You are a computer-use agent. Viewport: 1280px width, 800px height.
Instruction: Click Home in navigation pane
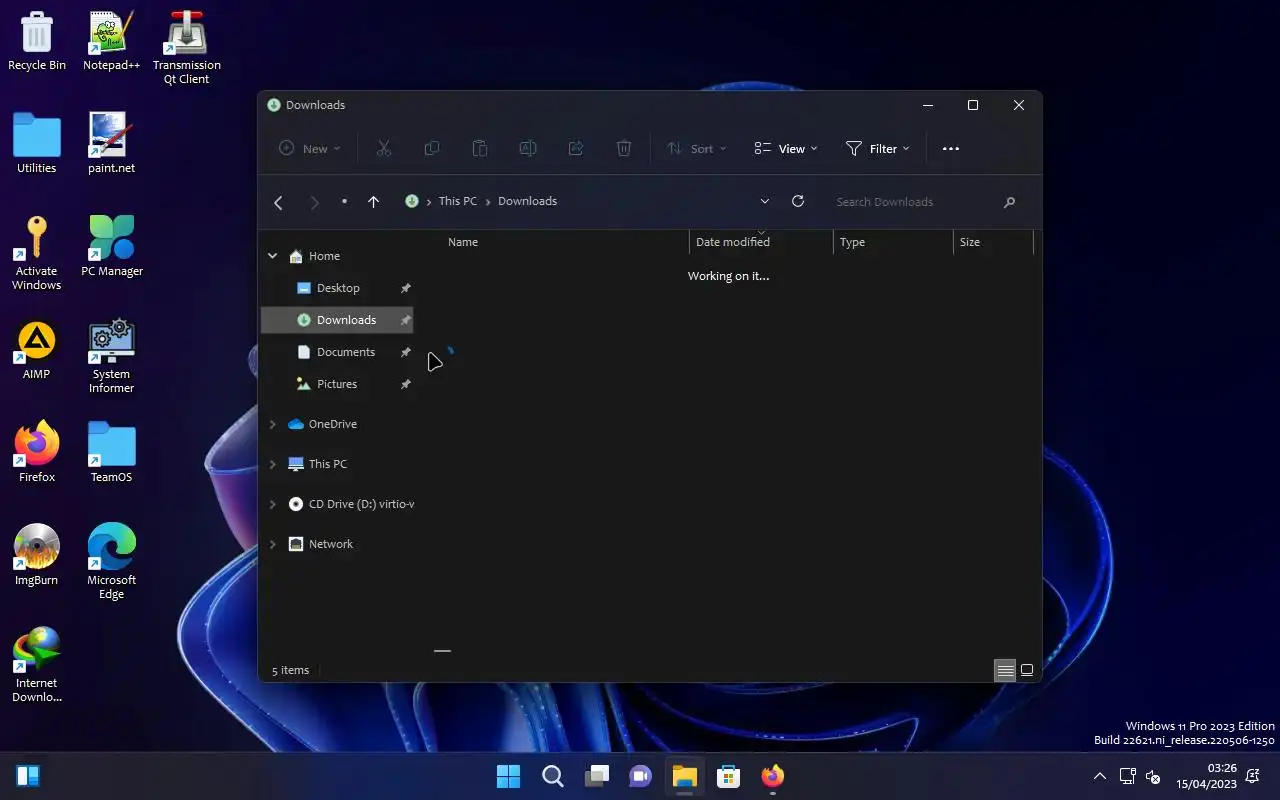[x=324, y=256]
